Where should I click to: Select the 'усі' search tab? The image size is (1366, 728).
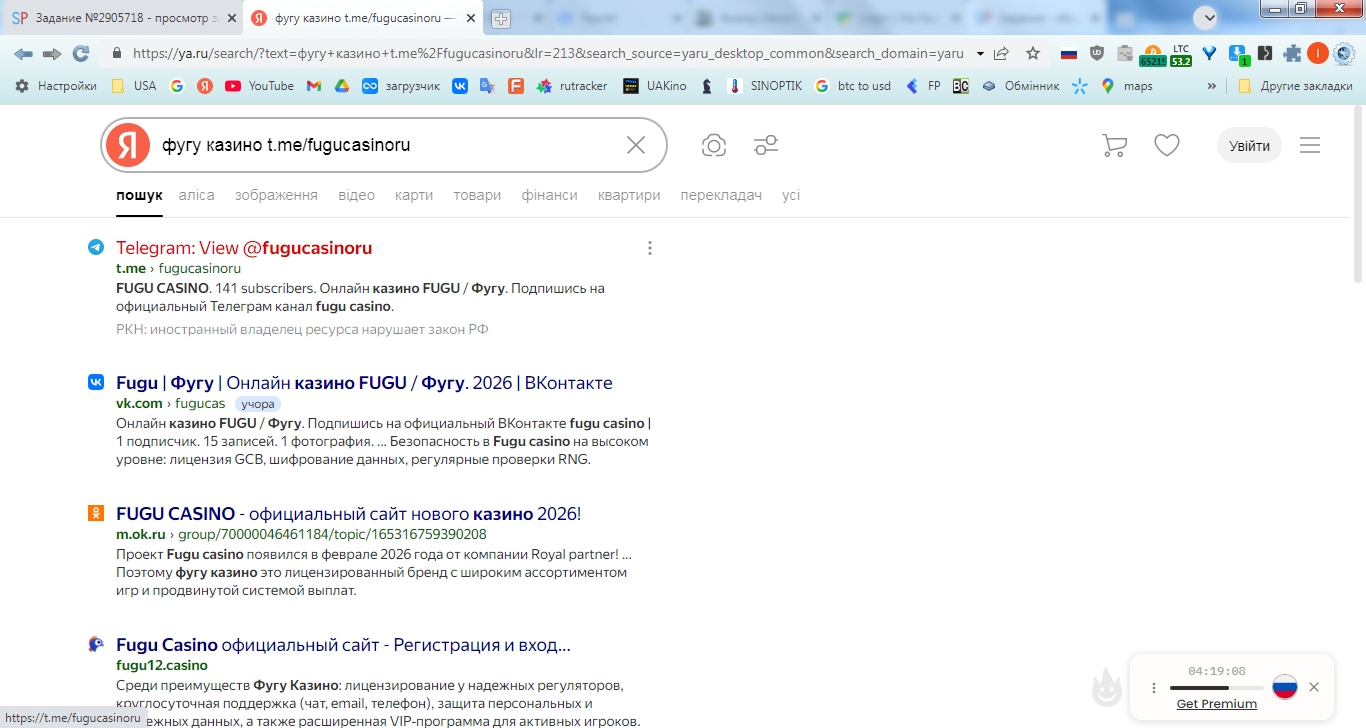point(791,195)
